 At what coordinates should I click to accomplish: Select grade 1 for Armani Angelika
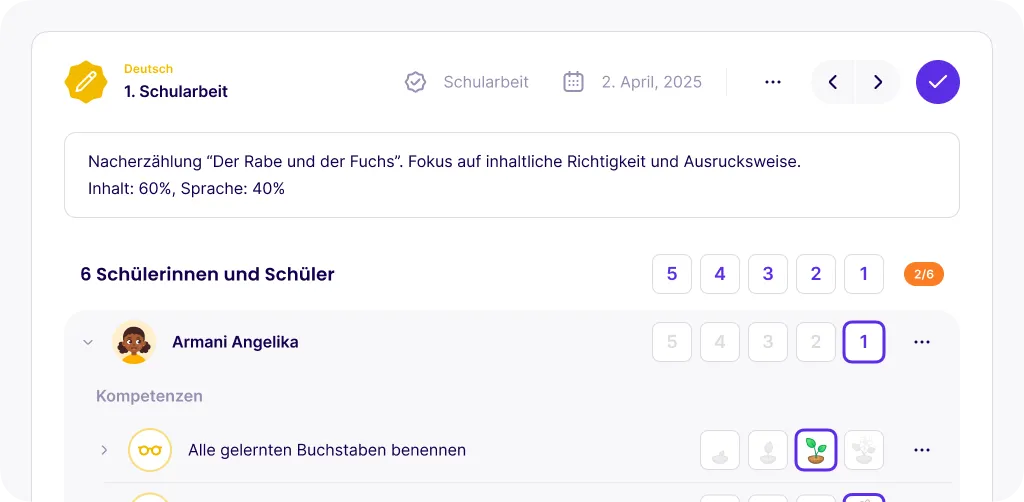click(864, 342)
